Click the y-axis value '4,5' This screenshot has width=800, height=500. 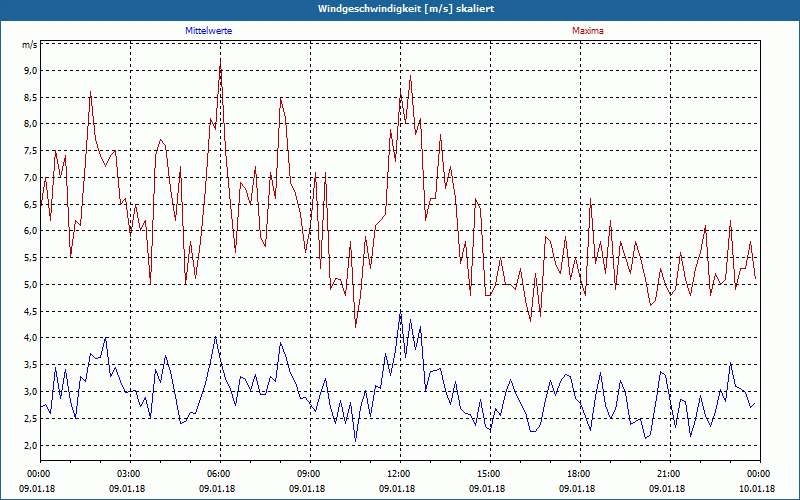pyautogui.click(x=31, y=311)
